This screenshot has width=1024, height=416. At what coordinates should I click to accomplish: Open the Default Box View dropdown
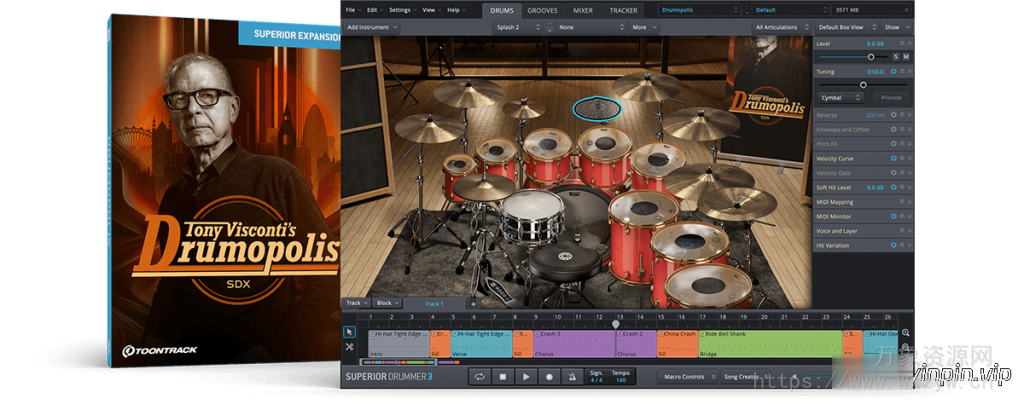(x=846, y=27)
